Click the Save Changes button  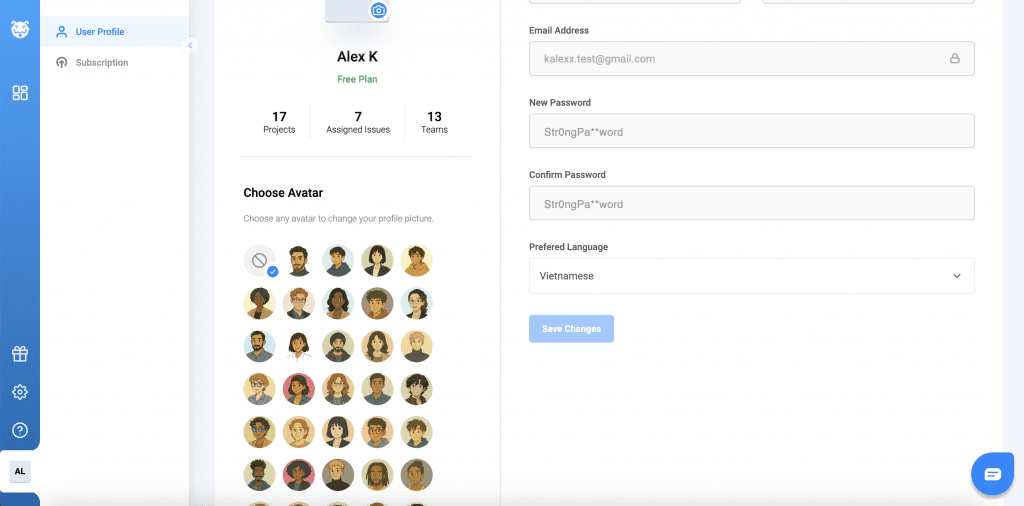[x=571, y=329]
